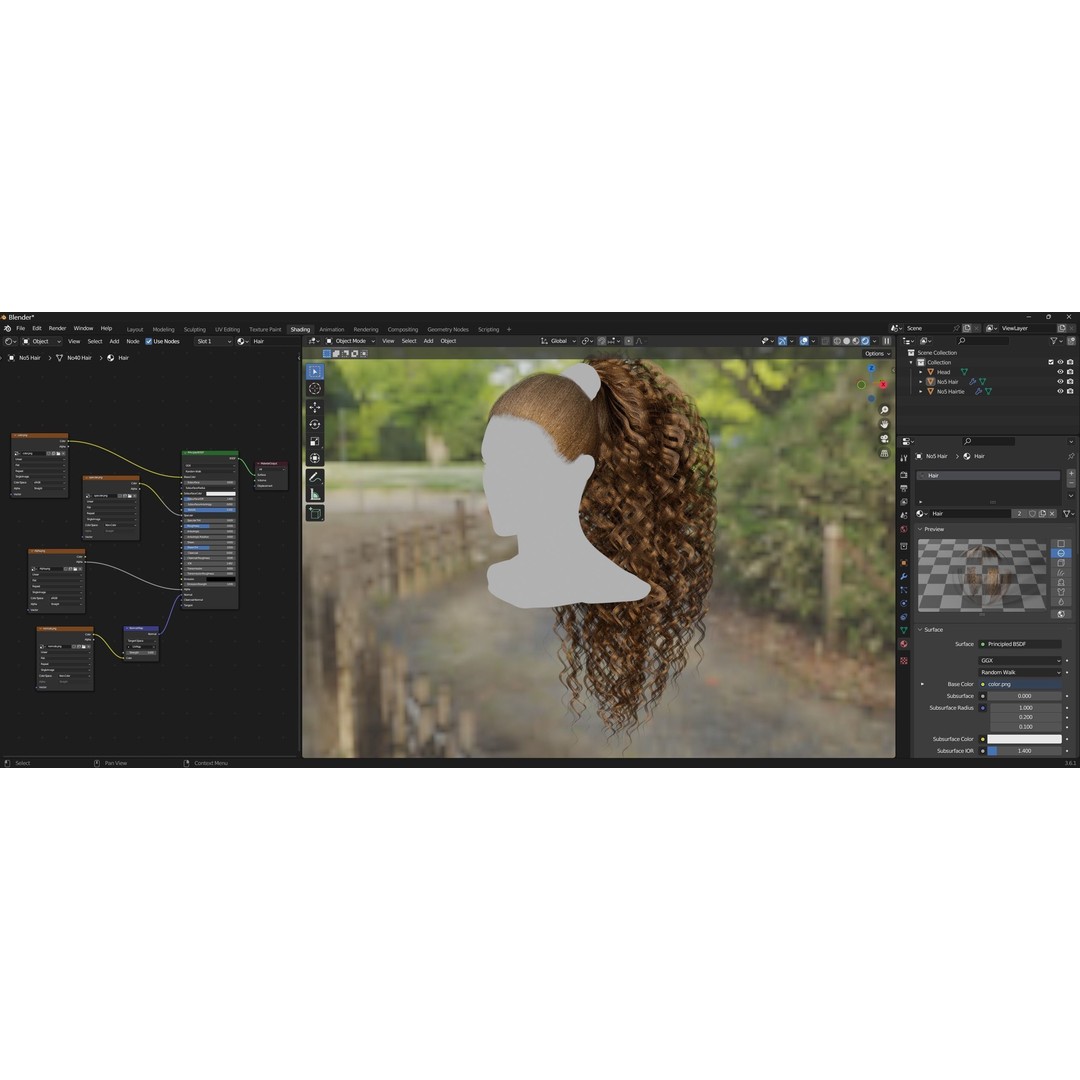
Task: Select the Move tool in the viewport toolbar
Action: (x=315, y=407)
